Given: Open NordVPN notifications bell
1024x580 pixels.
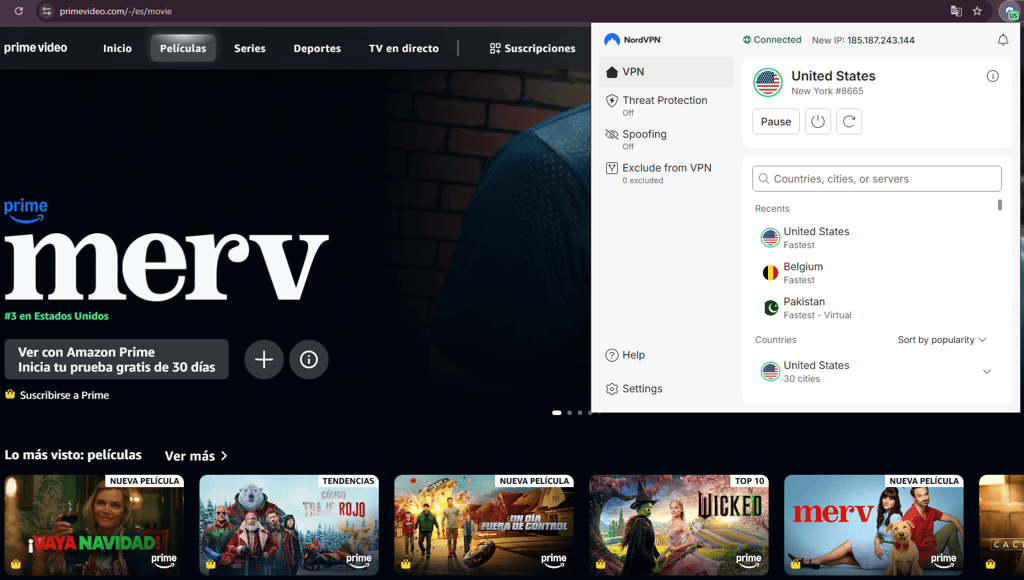Looking at the screenshot, I should point(1002,40).
